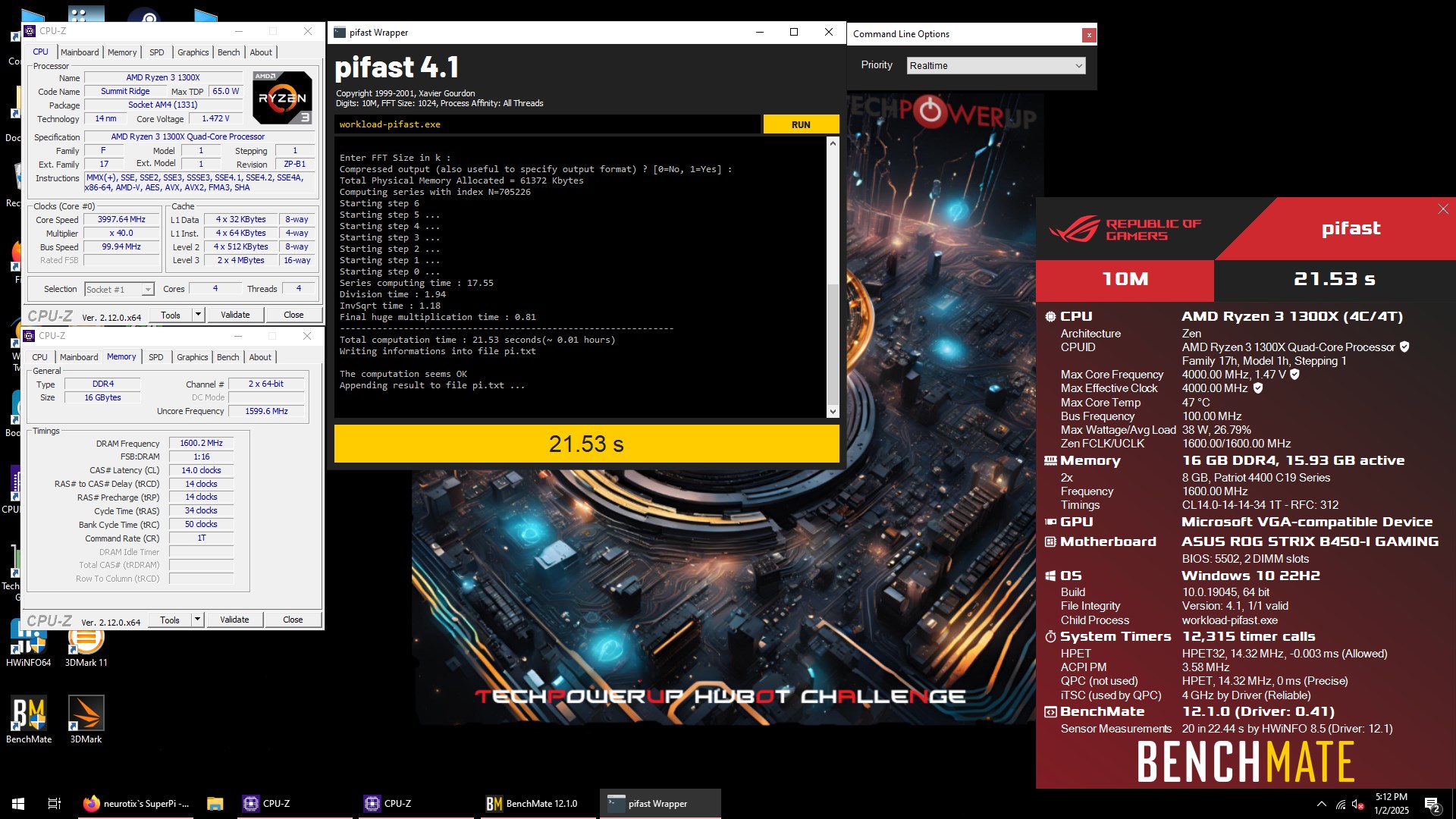Click scroll up arrow in pifast console

point(833,143)
